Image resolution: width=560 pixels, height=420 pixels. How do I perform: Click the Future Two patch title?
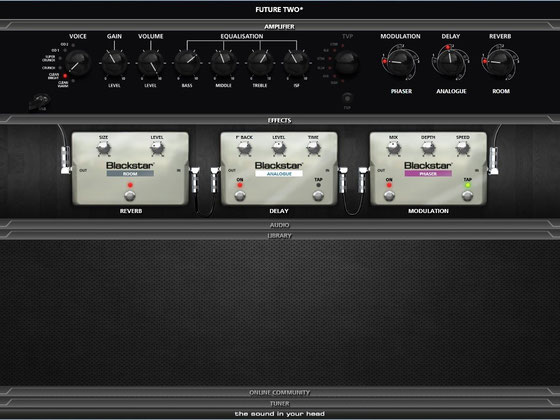coord(279,10)
